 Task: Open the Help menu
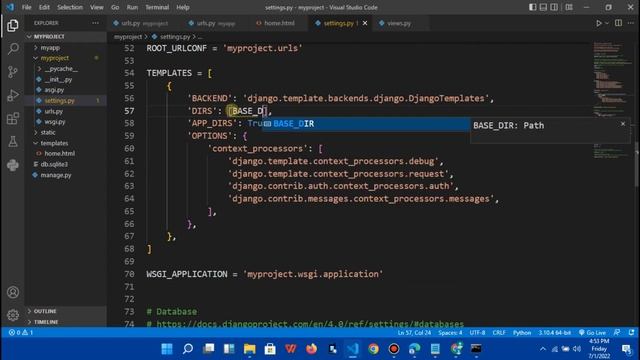182,7
